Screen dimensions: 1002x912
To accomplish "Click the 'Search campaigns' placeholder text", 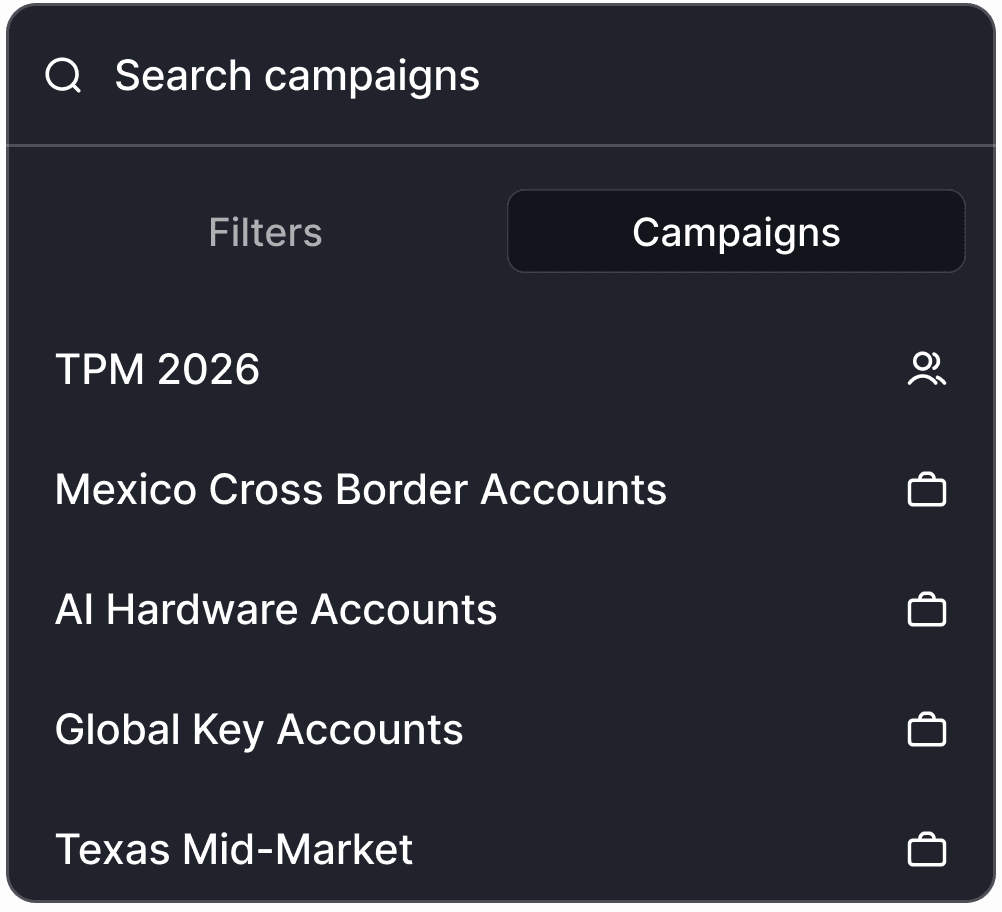I will pyautogui.click(x=297, y=77).
